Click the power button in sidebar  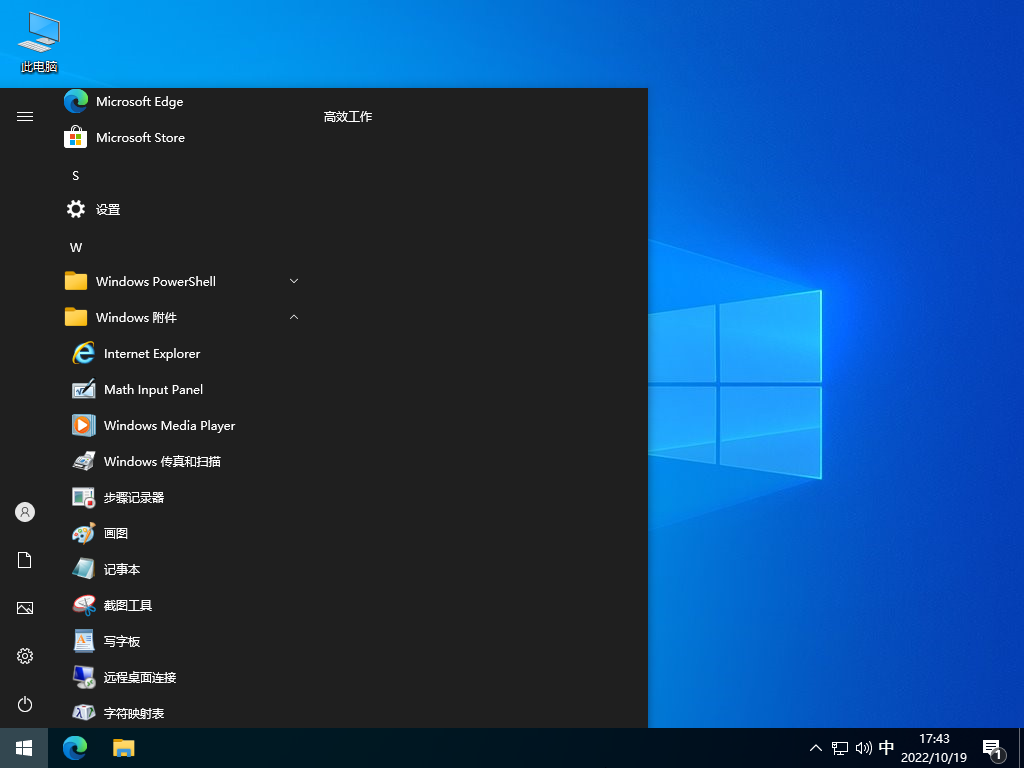point(25,704)
